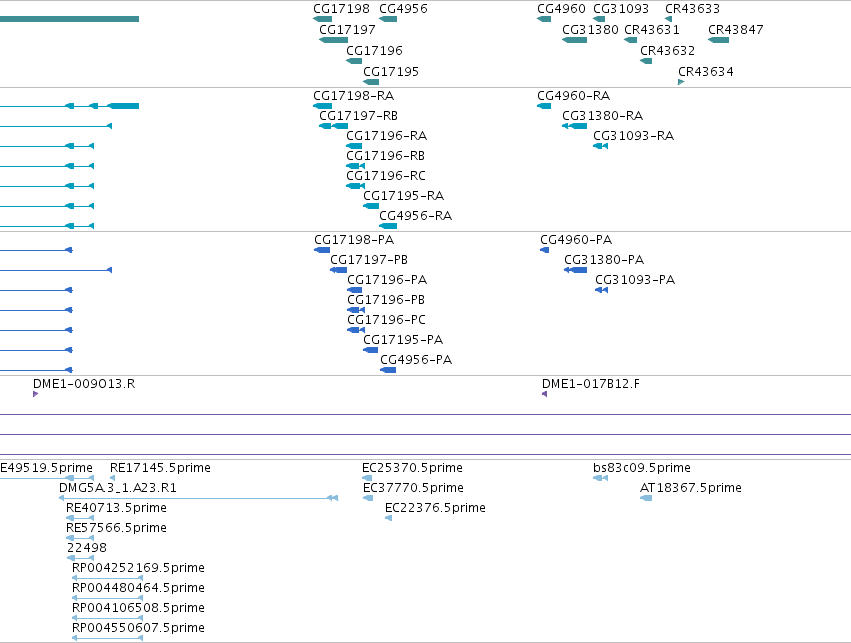Click EST RE40713.5prime
Viewport: 851px width, 643px height.
click(x=80, y=518)
